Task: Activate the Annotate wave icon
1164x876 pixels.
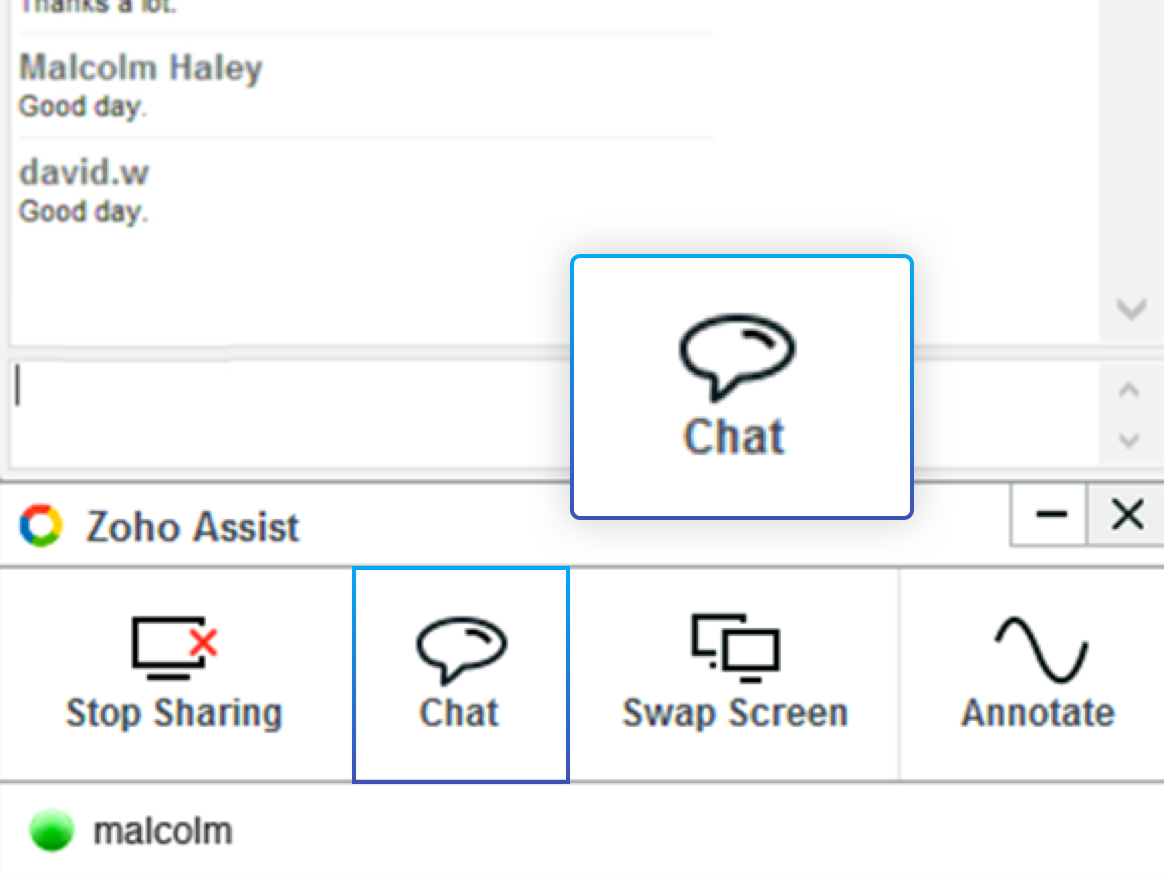Action: [1039, 647]
